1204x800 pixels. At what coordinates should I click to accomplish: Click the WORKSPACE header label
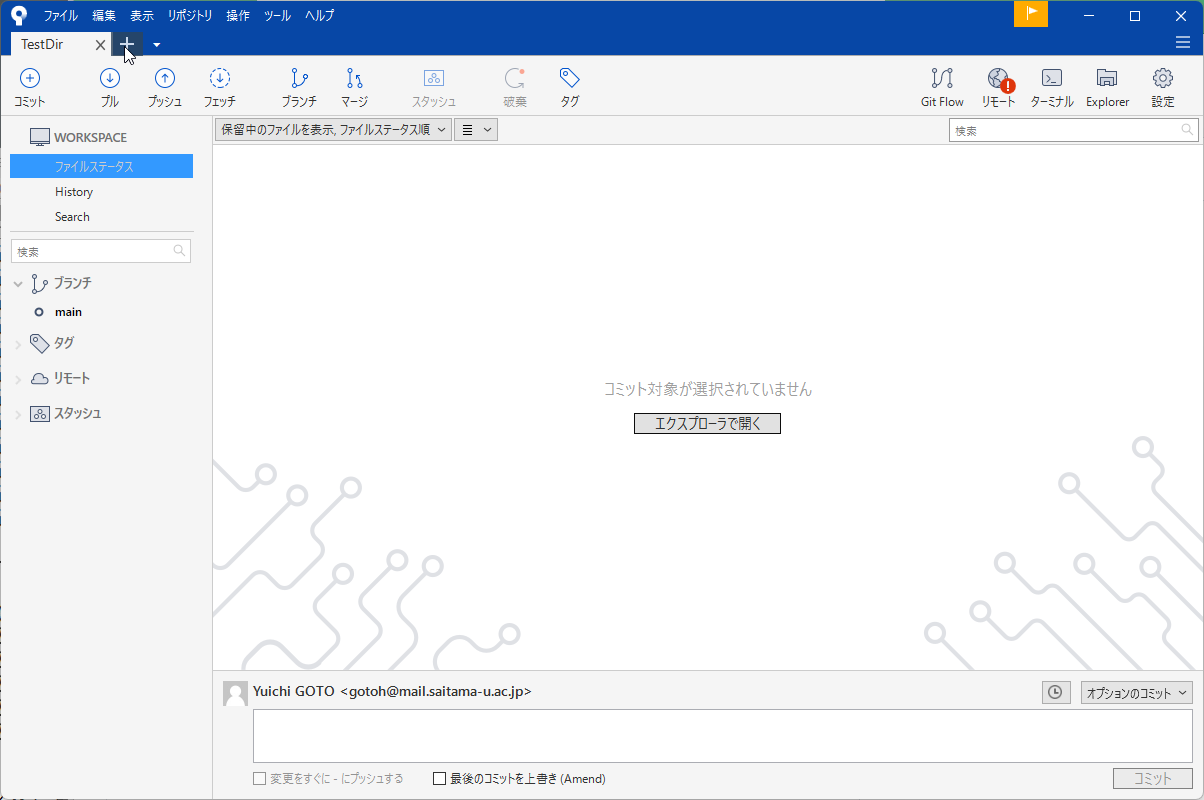tap(90, 138)
